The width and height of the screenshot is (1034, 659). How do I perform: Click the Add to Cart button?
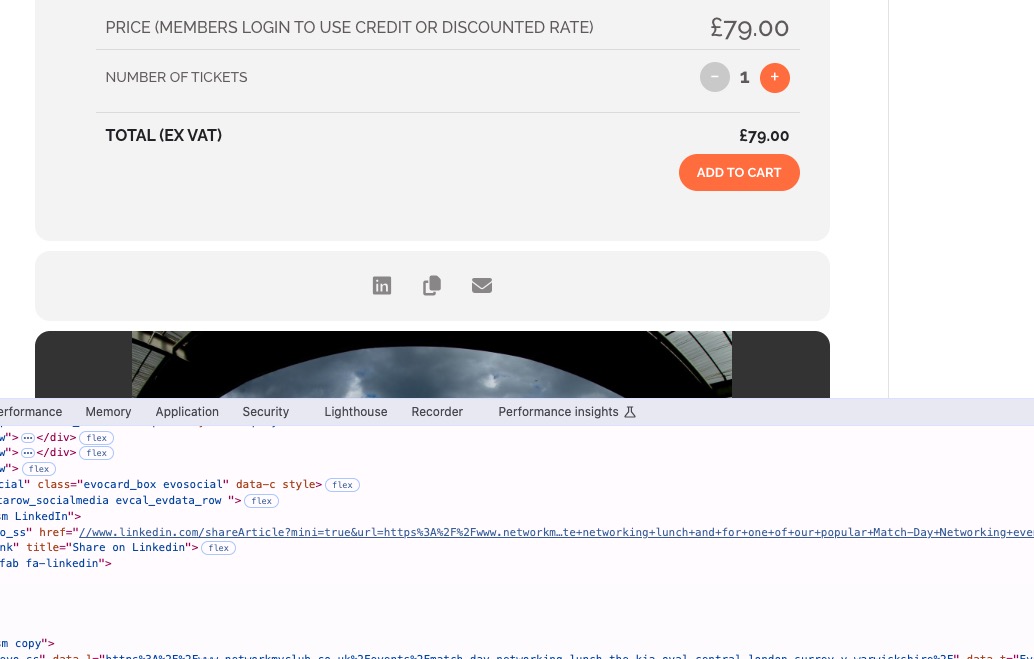coord(739,173)
